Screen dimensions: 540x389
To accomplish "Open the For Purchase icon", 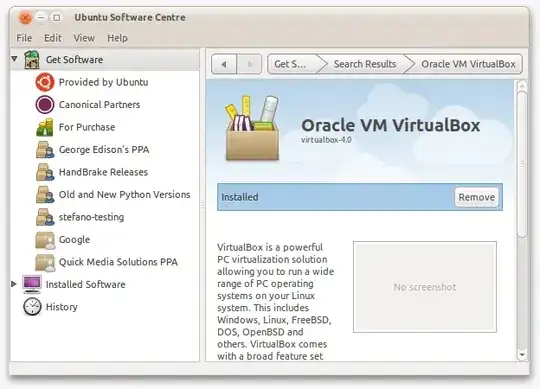I will 45,127.
